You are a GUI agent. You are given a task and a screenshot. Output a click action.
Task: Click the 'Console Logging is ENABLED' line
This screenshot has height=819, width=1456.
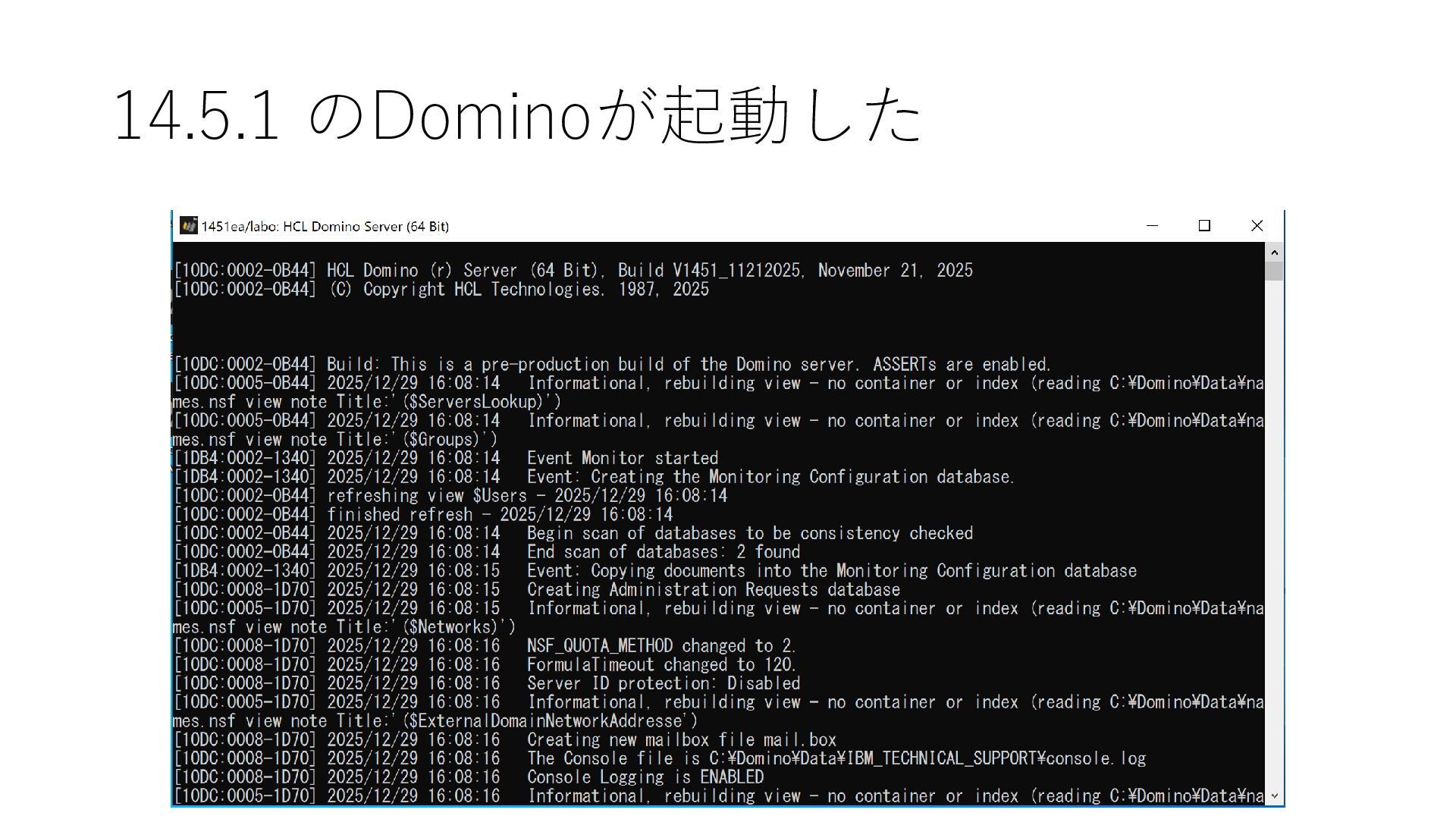coord(645,777)
